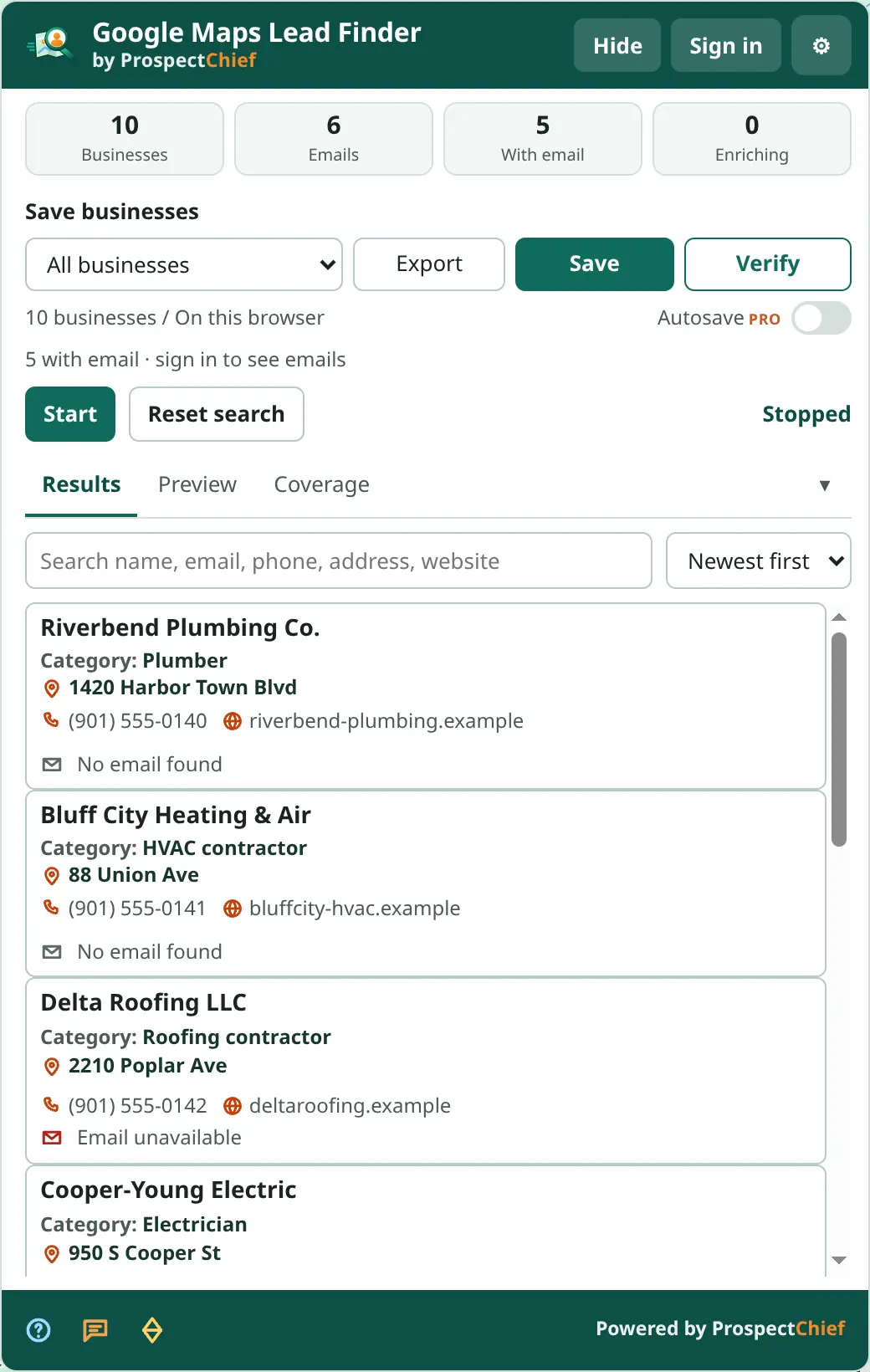
Task: Open settings via the gear icon
Action: 821,46
